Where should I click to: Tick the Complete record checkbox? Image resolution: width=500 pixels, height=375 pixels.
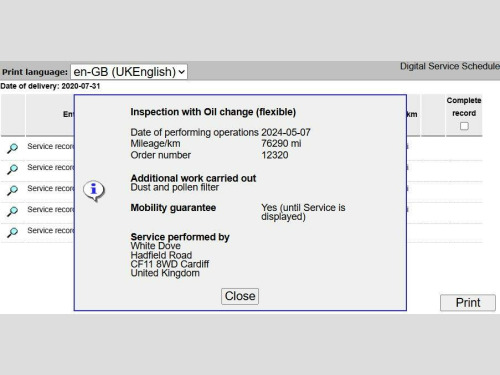click(464, 126)
